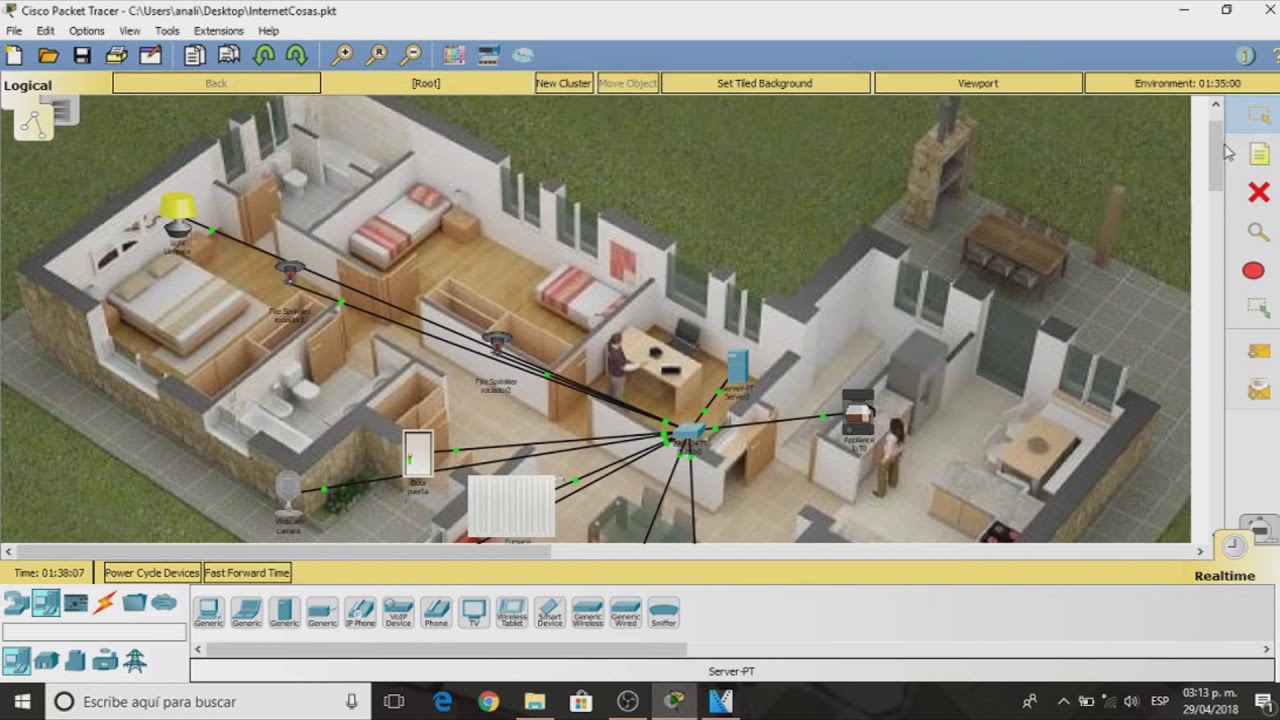Click the Fast Forward Time button

click(247, 573)
